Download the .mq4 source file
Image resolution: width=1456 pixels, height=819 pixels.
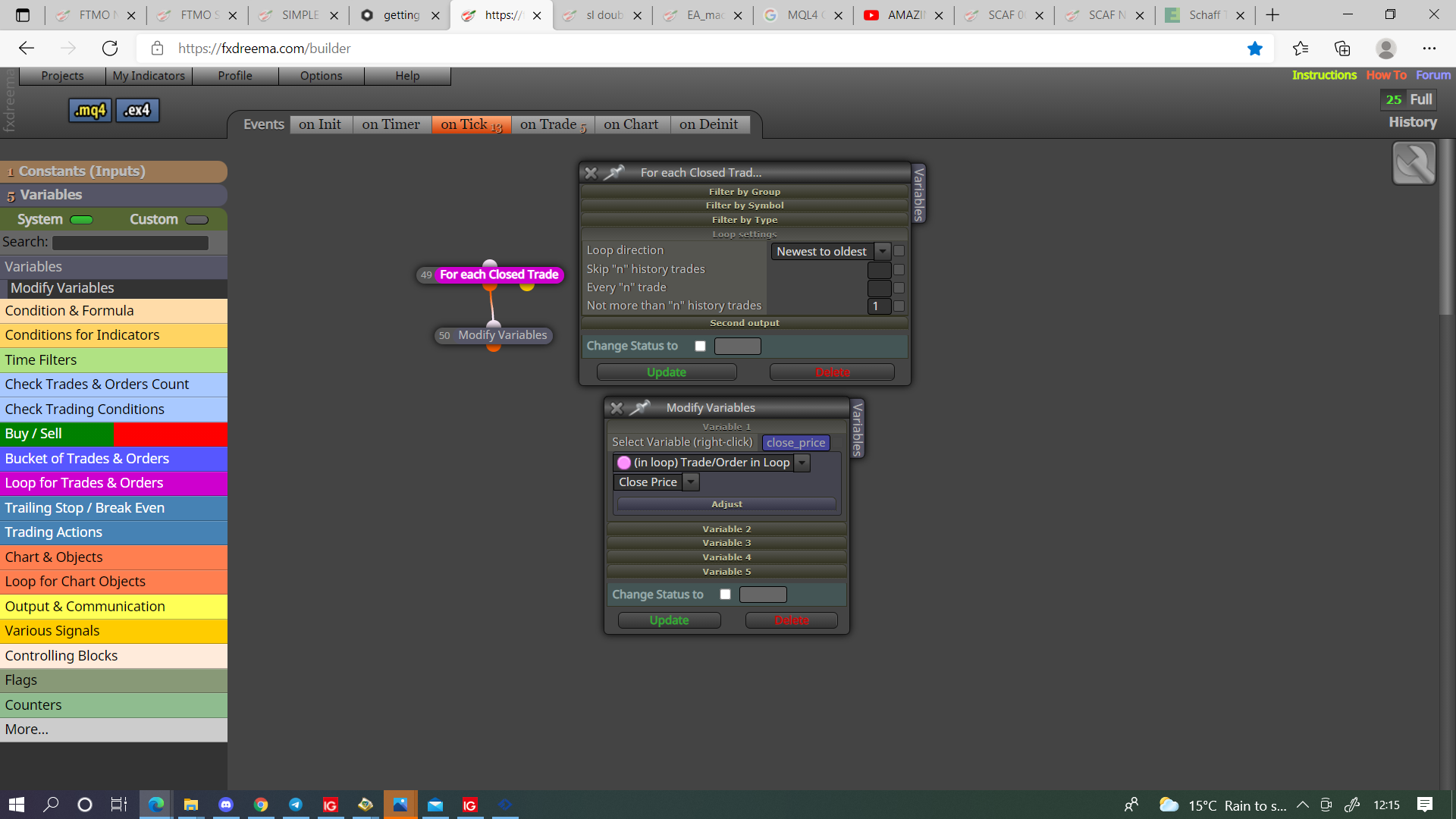pyautogui.click(x=90, y=111)
